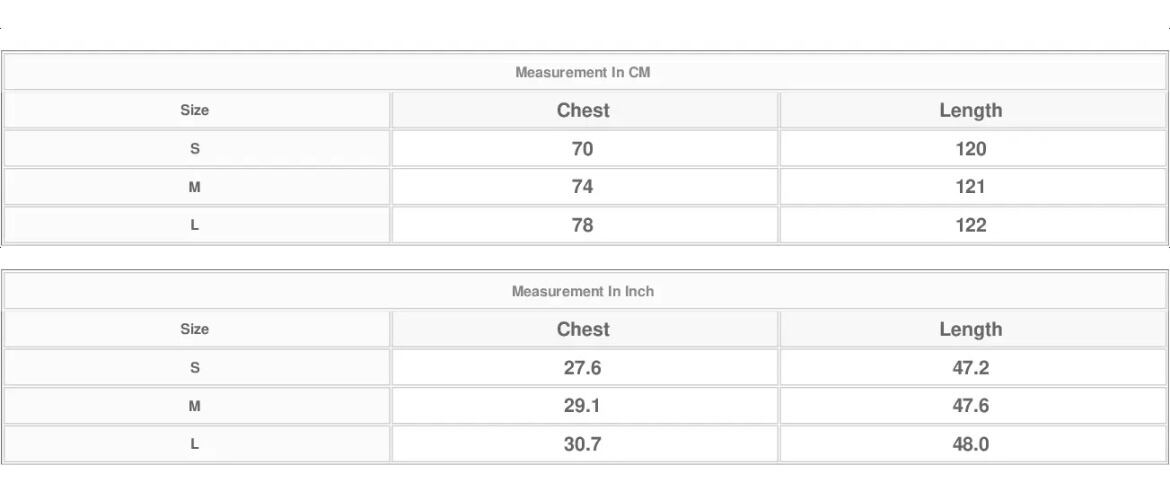This screenshot has height=492, width=1170.
Task: Click the length value 120 cell
Action: pyautogui.click(x=970, y=149)
